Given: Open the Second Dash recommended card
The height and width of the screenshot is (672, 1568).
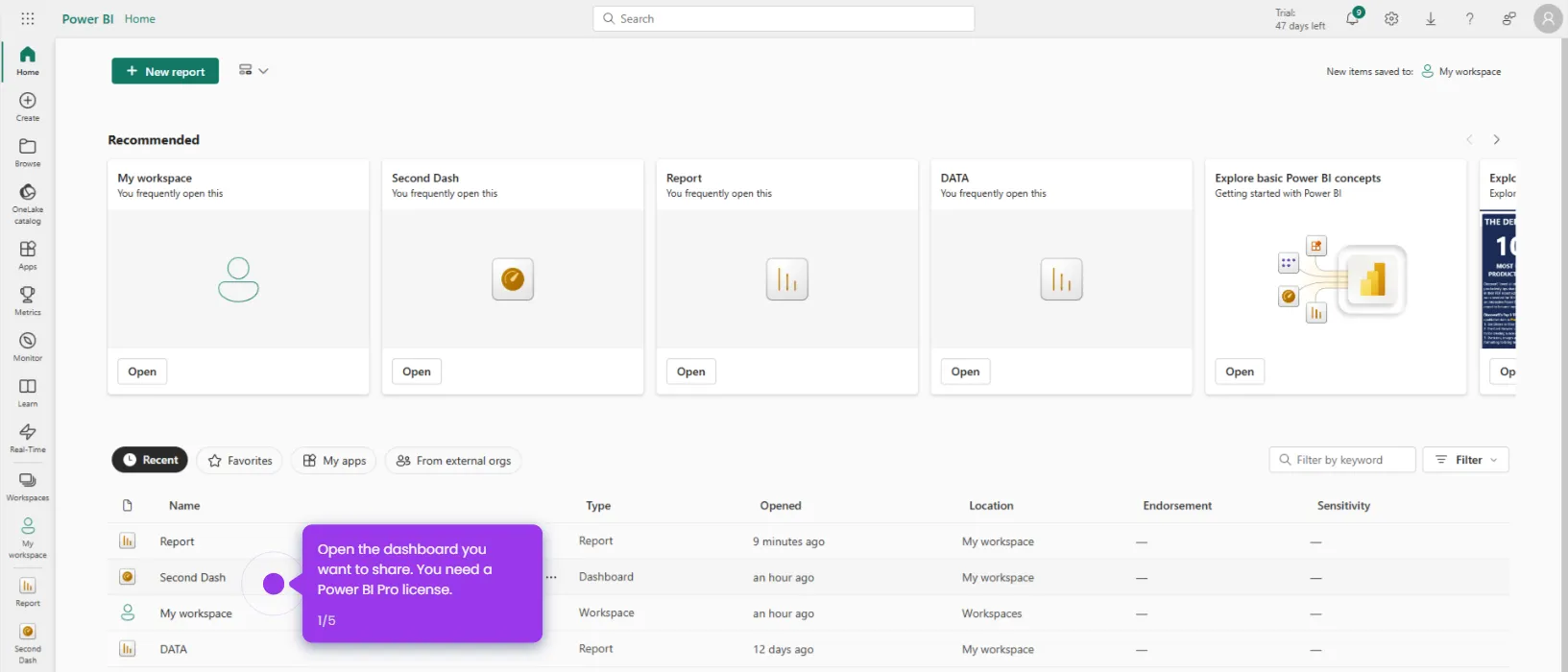Looking at the screenshot, I should point(417,372).
